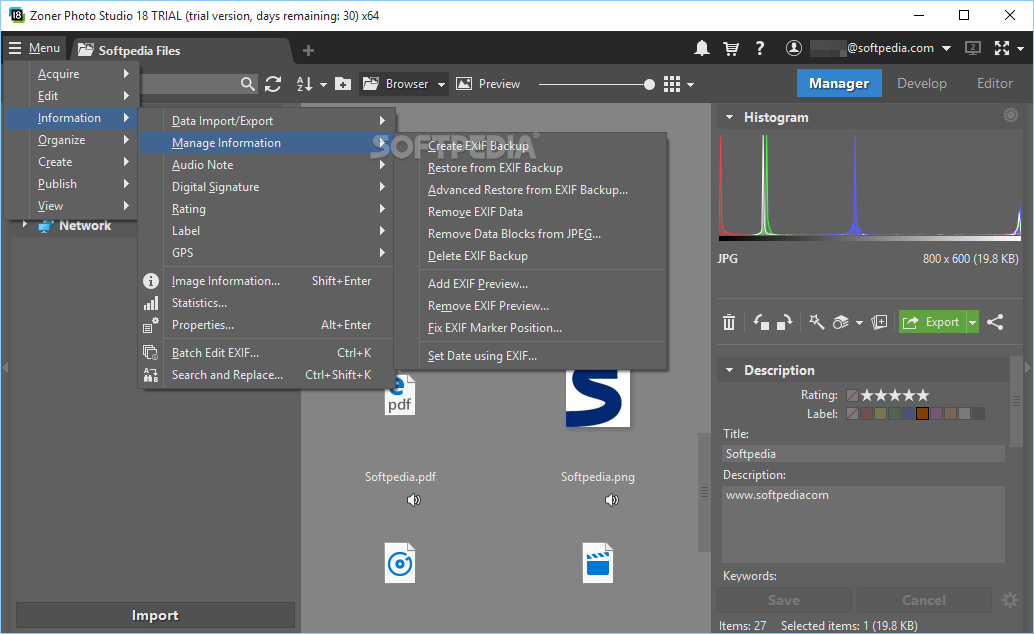Click the user account profile icon

[794, 48]
